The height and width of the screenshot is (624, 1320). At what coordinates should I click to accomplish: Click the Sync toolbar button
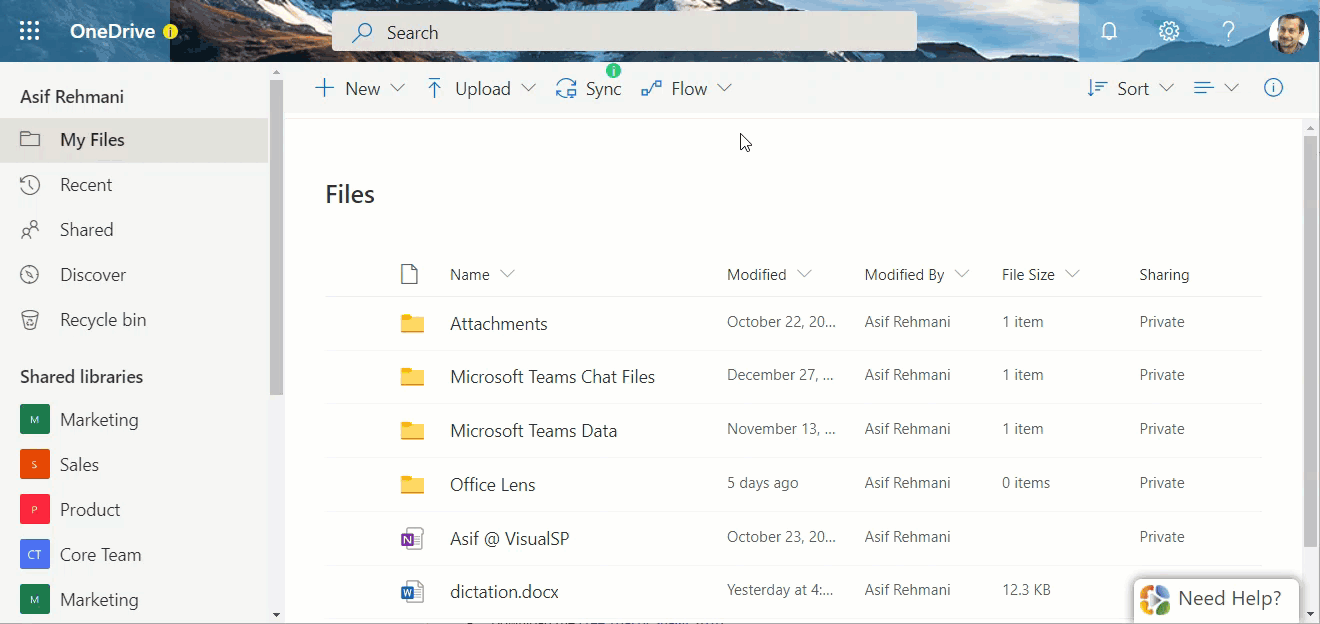(x=589, y=88)
